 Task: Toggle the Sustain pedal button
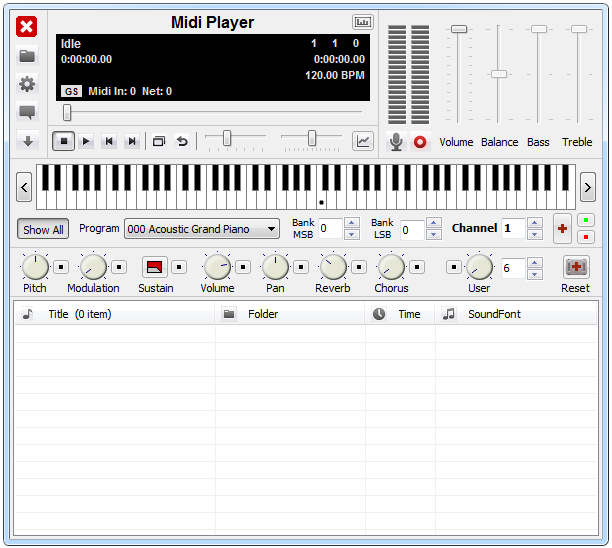point(155,267)
